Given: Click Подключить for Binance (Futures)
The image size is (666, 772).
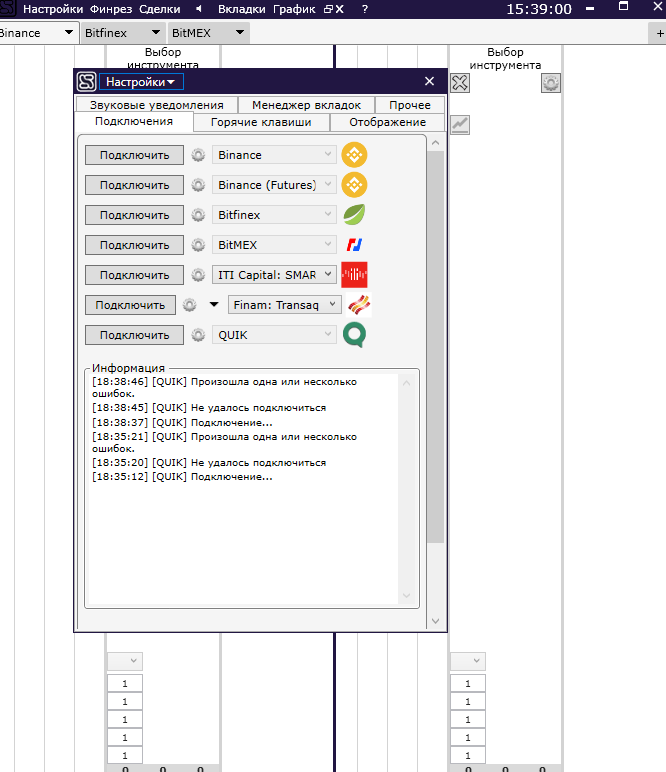Looking at the screenshot, I should coord(134,185).
